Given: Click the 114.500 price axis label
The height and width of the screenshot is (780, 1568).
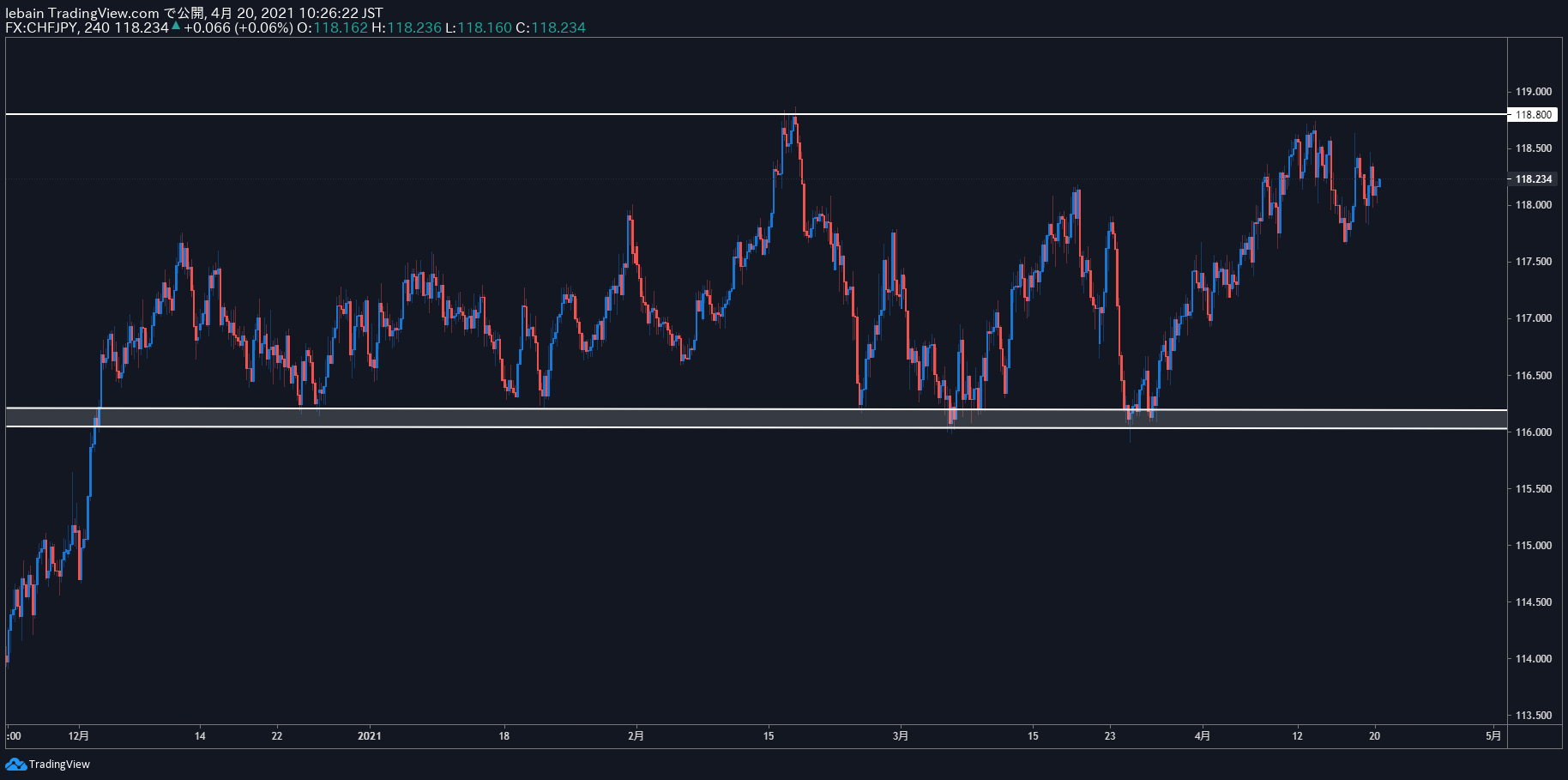Looking at the screenshot, I should point(1533,602).
